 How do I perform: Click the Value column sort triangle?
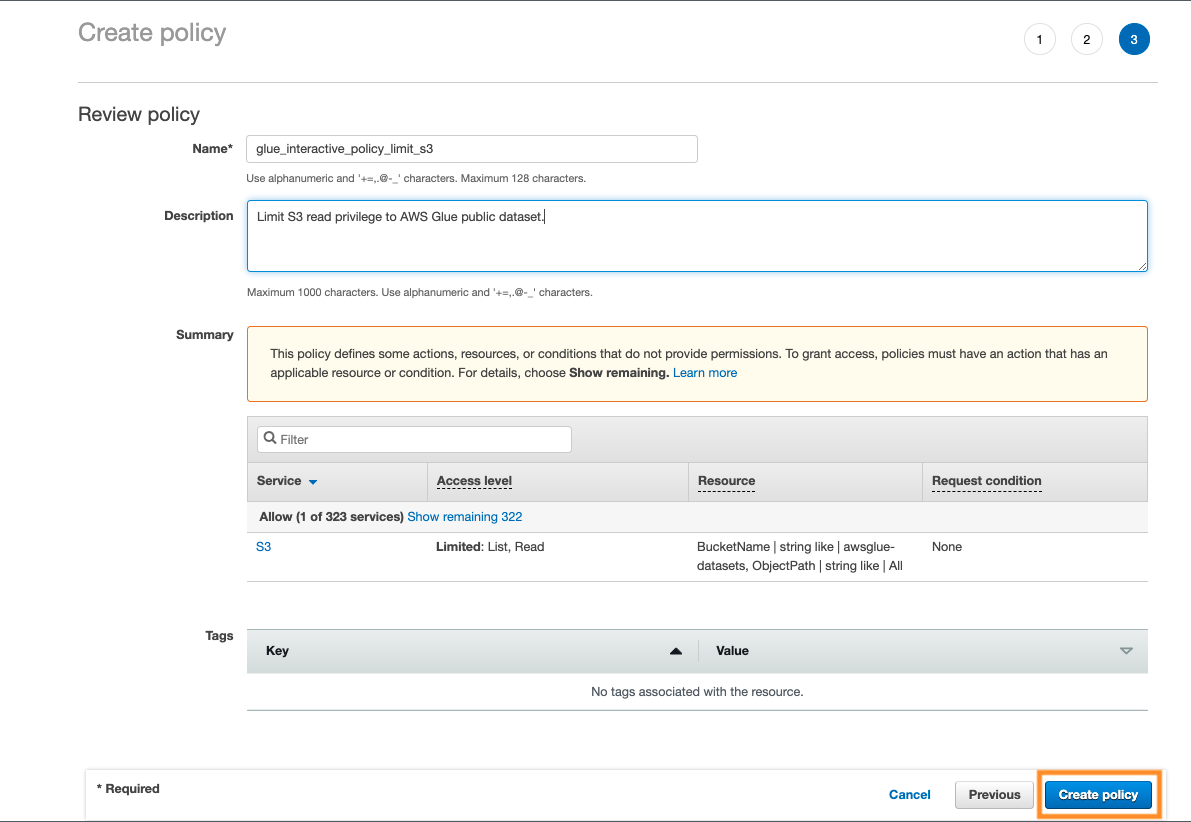point(1126,651)
